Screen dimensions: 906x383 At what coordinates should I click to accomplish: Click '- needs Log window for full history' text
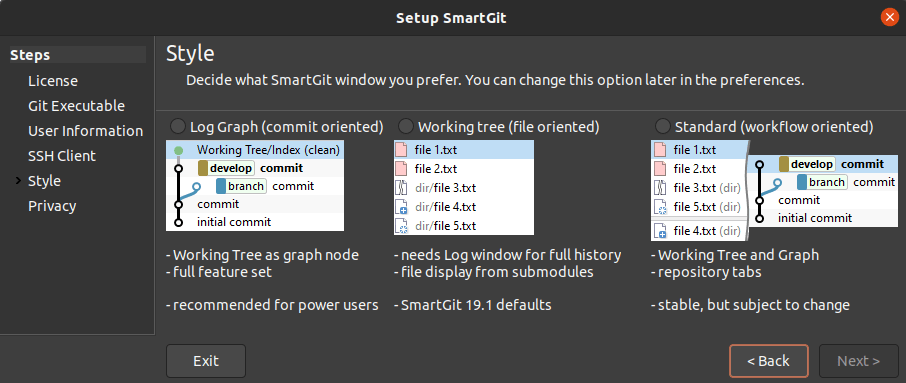tap(507, 255)
